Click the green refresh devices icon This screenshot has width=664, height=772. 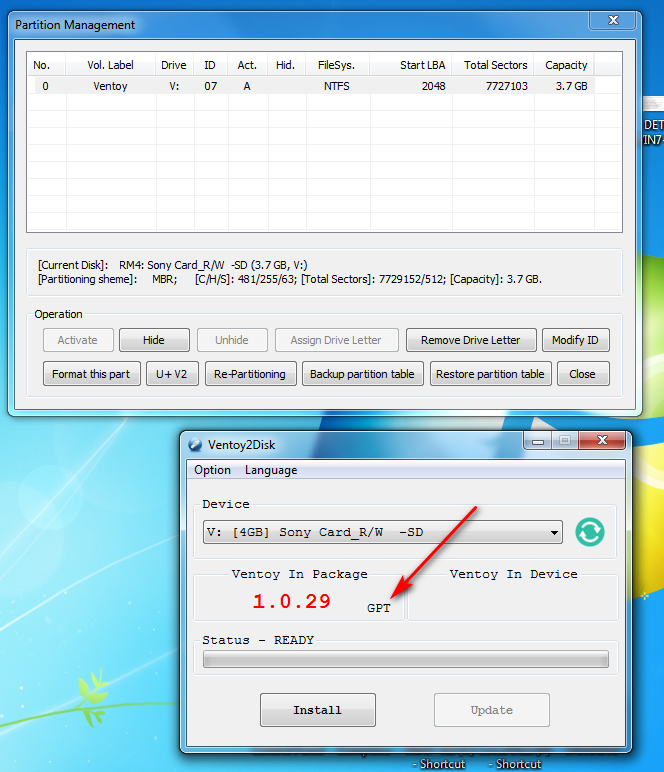point(590,532)
